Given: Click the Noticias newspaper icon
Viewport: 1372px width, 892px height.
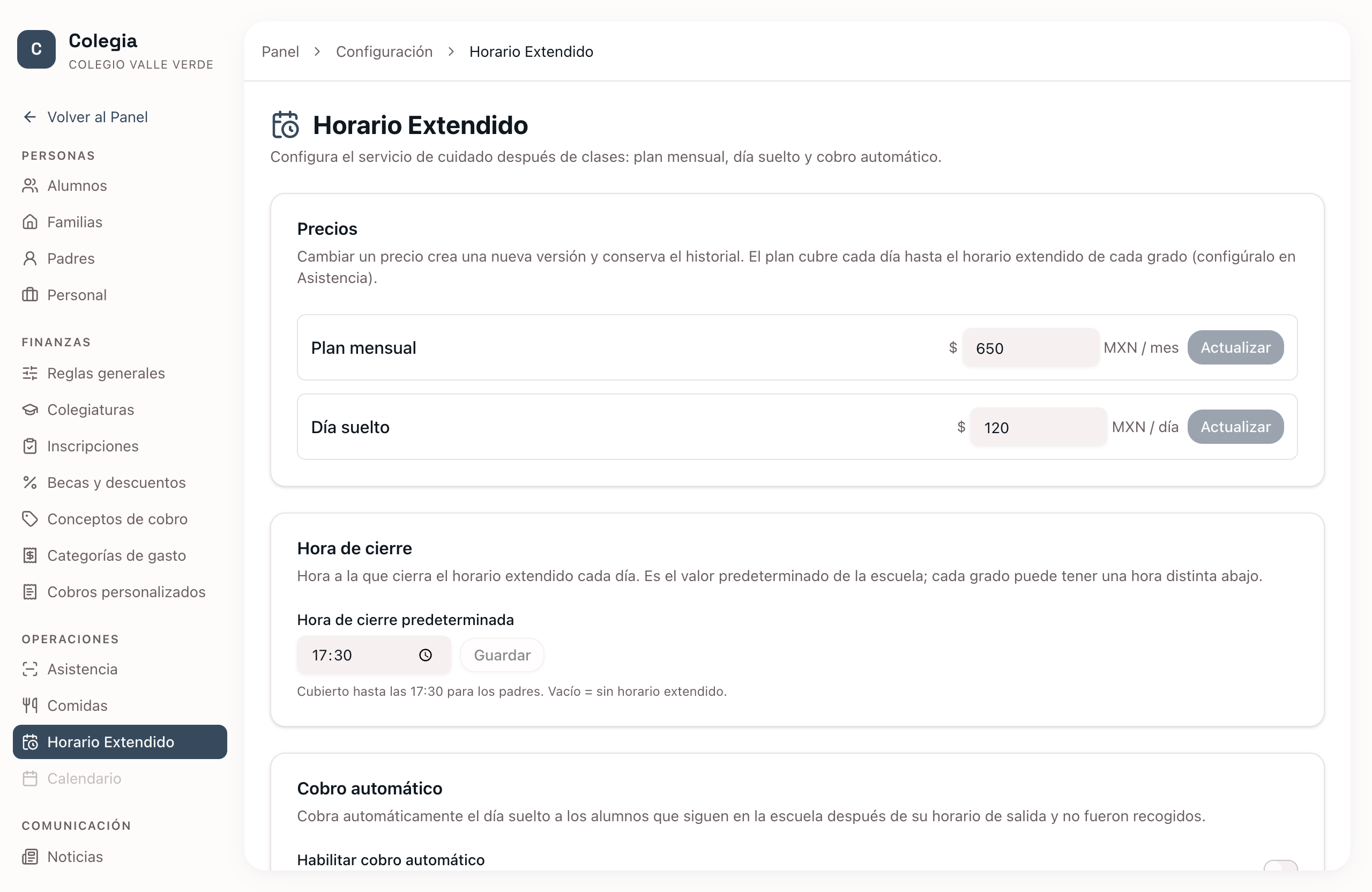Looking at the screenshot, I should pos(30,857).
